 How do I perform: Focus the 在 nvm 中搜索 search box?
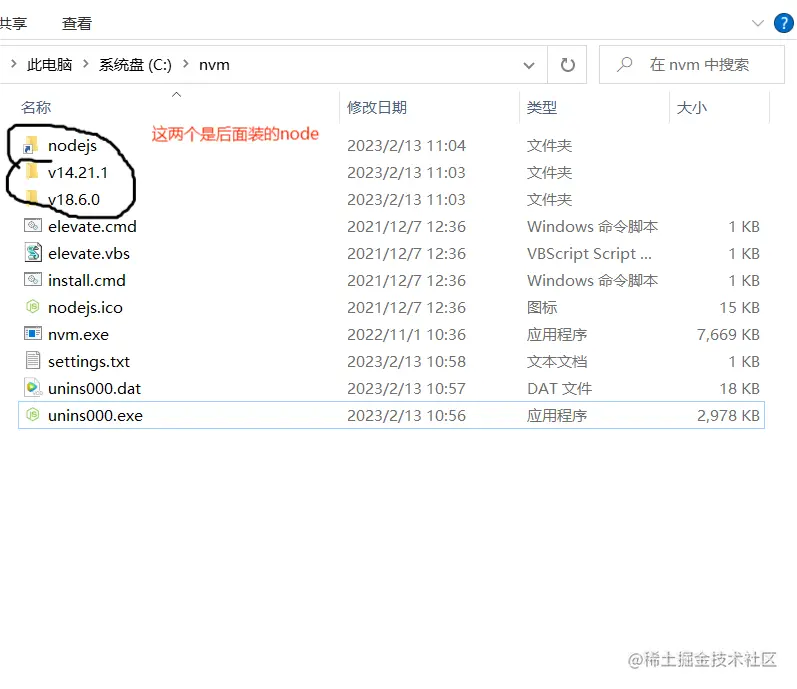692,65
